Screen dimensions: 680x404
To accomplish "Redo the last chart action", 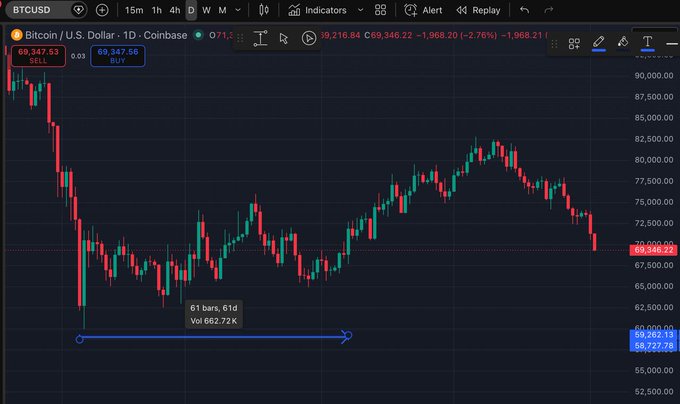I will pos(549,10).
